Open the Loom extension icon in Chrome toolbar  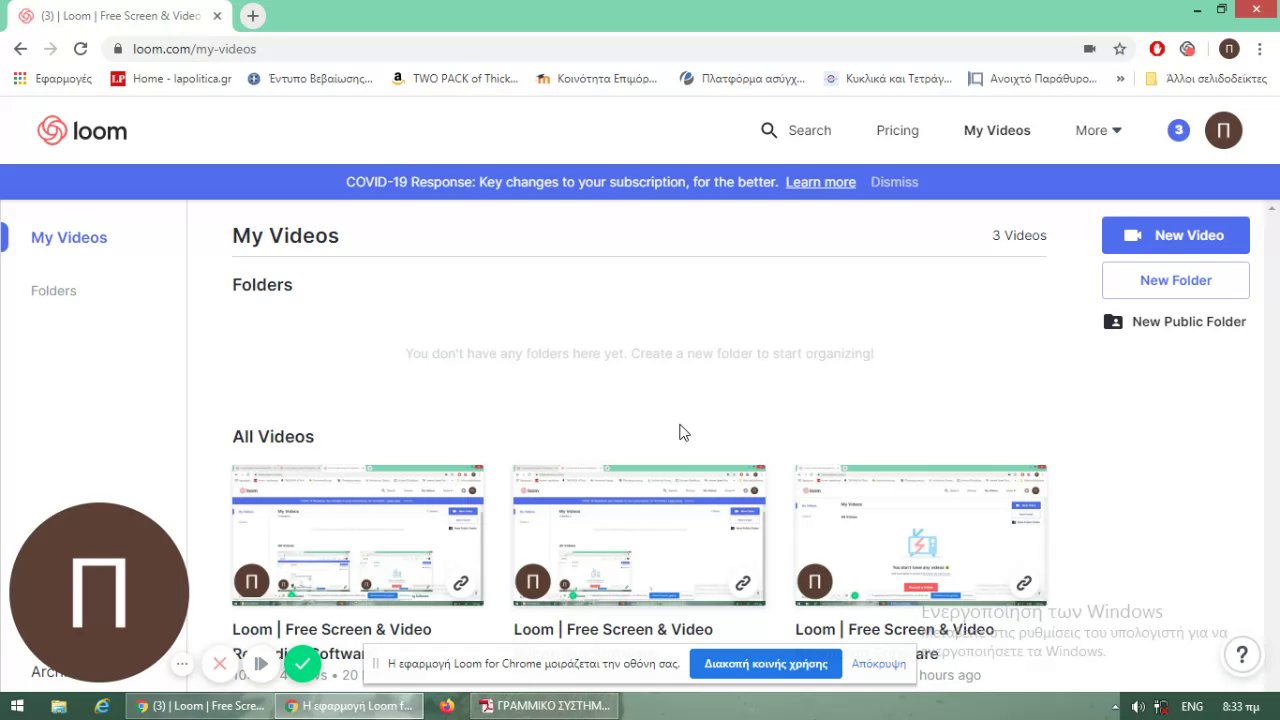(1188, 48)
